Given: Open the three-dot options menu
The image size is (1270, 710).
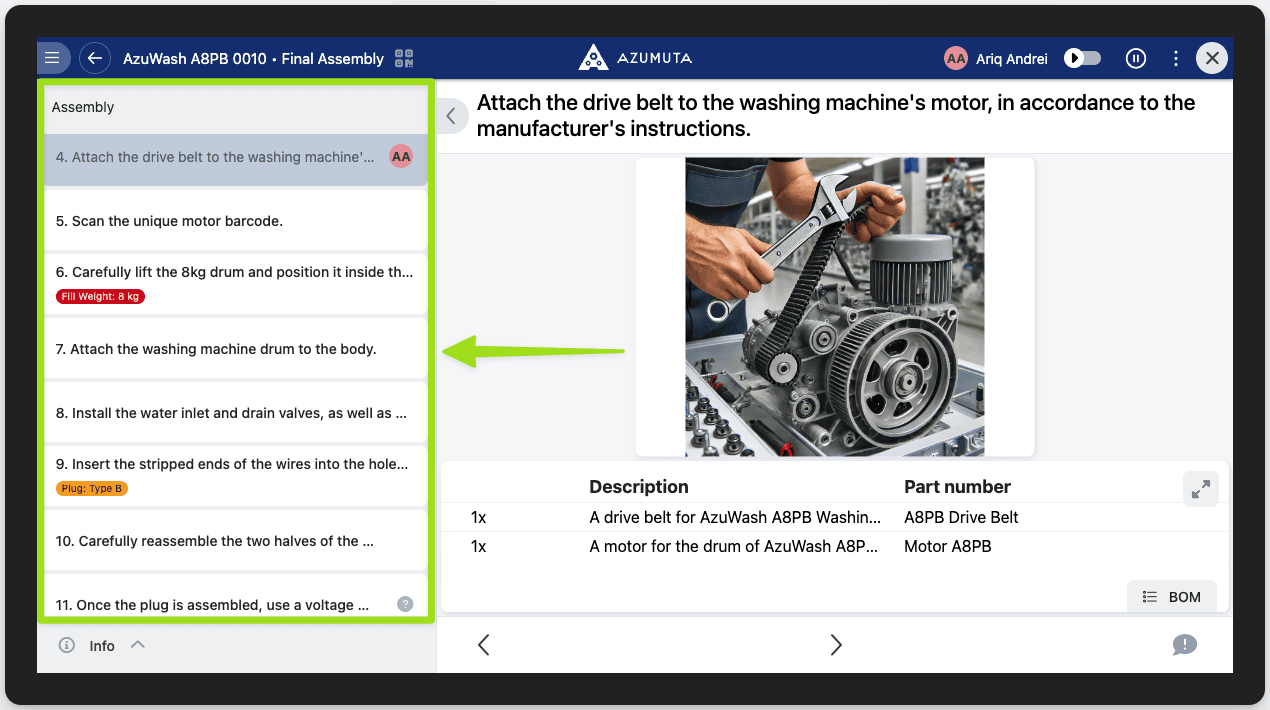Looking at the screenshot, I should 1176,58.
